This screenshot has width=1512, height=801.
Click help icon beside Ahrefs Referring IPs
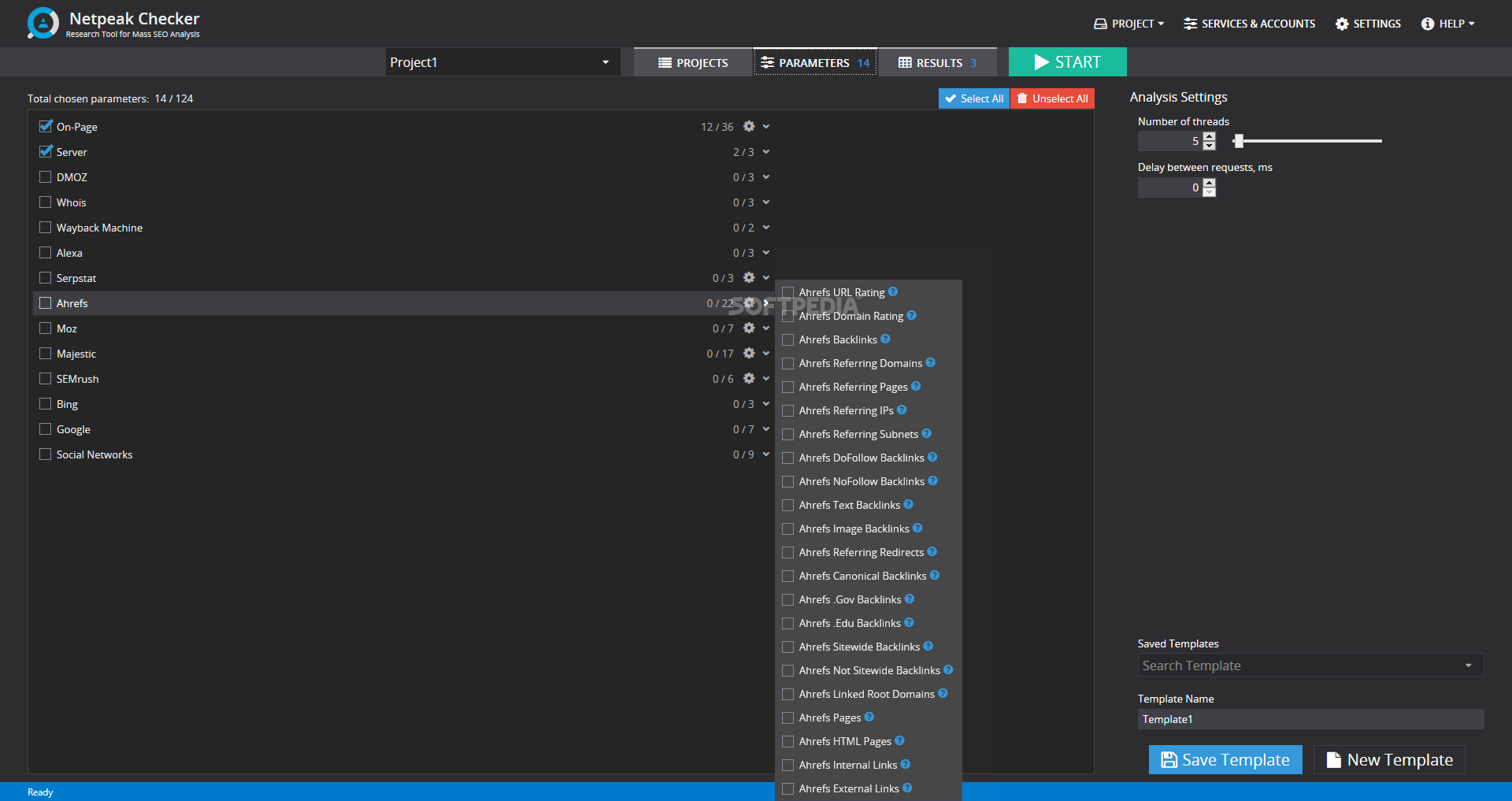tap(902, 410)
